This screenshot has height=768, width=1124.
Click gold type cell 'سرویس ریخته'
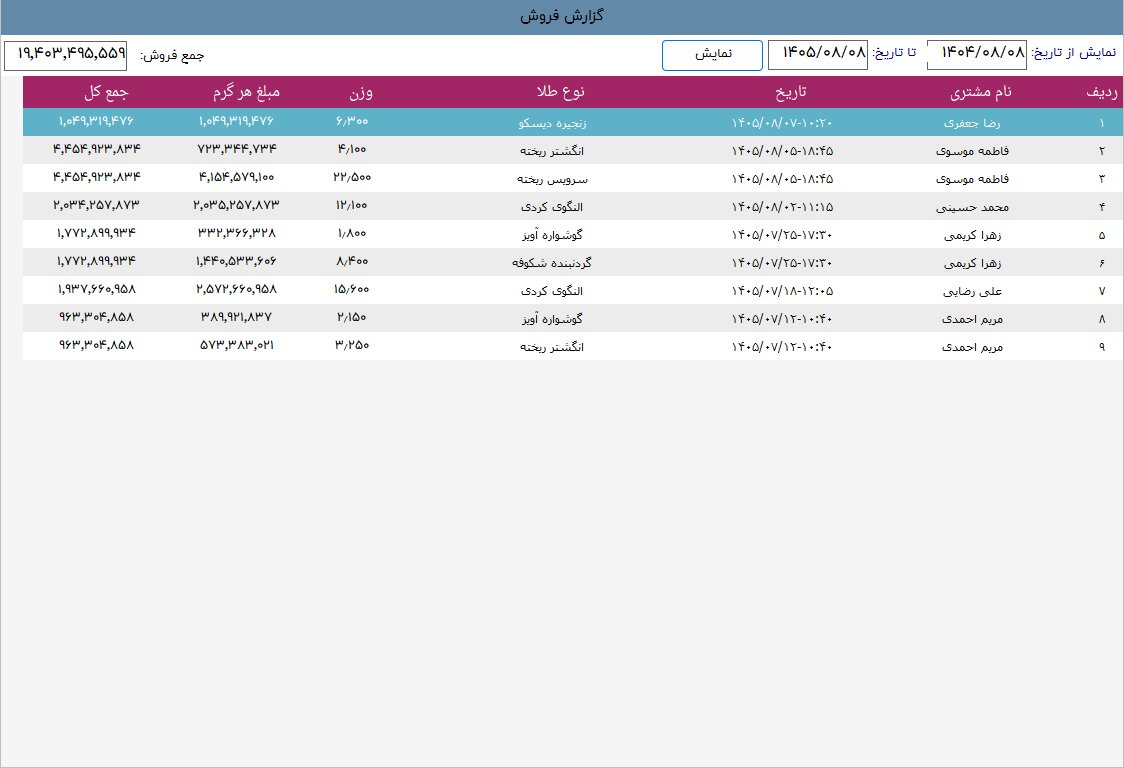click(x=552, y=179)
